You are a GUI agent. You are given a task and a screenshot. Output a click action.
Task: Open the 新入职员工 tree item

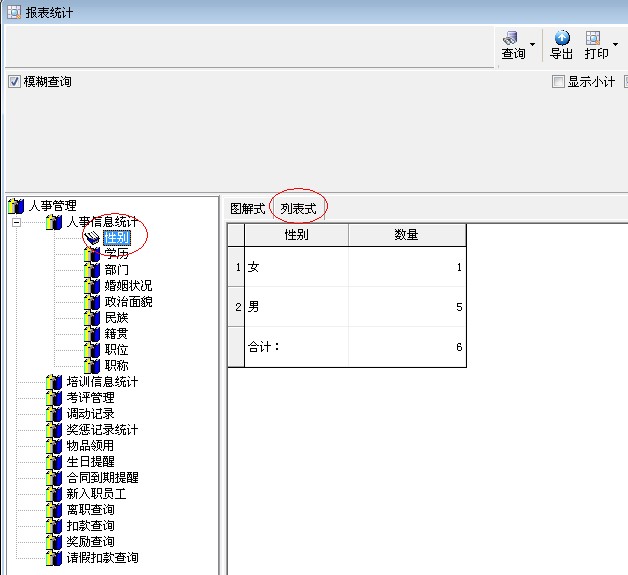tap(97, 494)
